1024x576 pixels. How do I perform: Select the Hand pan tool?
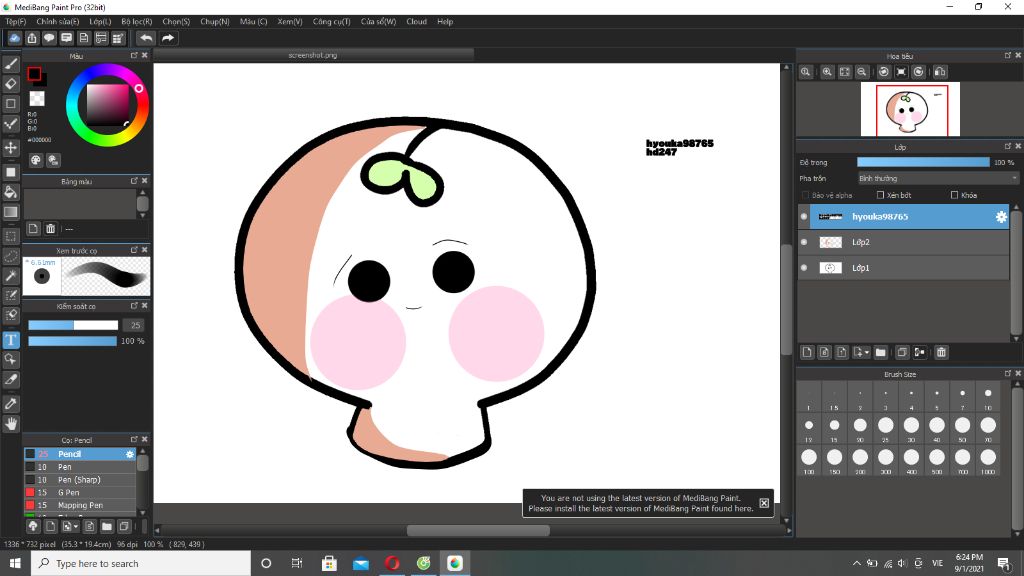click(x=11, y=424)
